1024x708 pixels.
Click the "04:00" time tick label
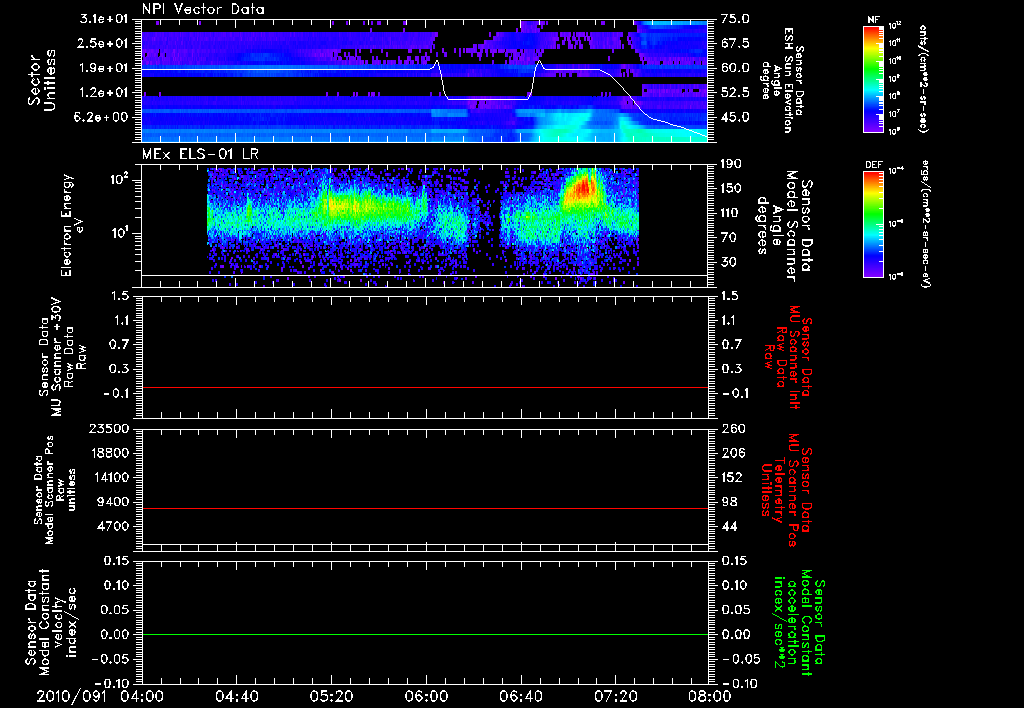coord(142,696)
